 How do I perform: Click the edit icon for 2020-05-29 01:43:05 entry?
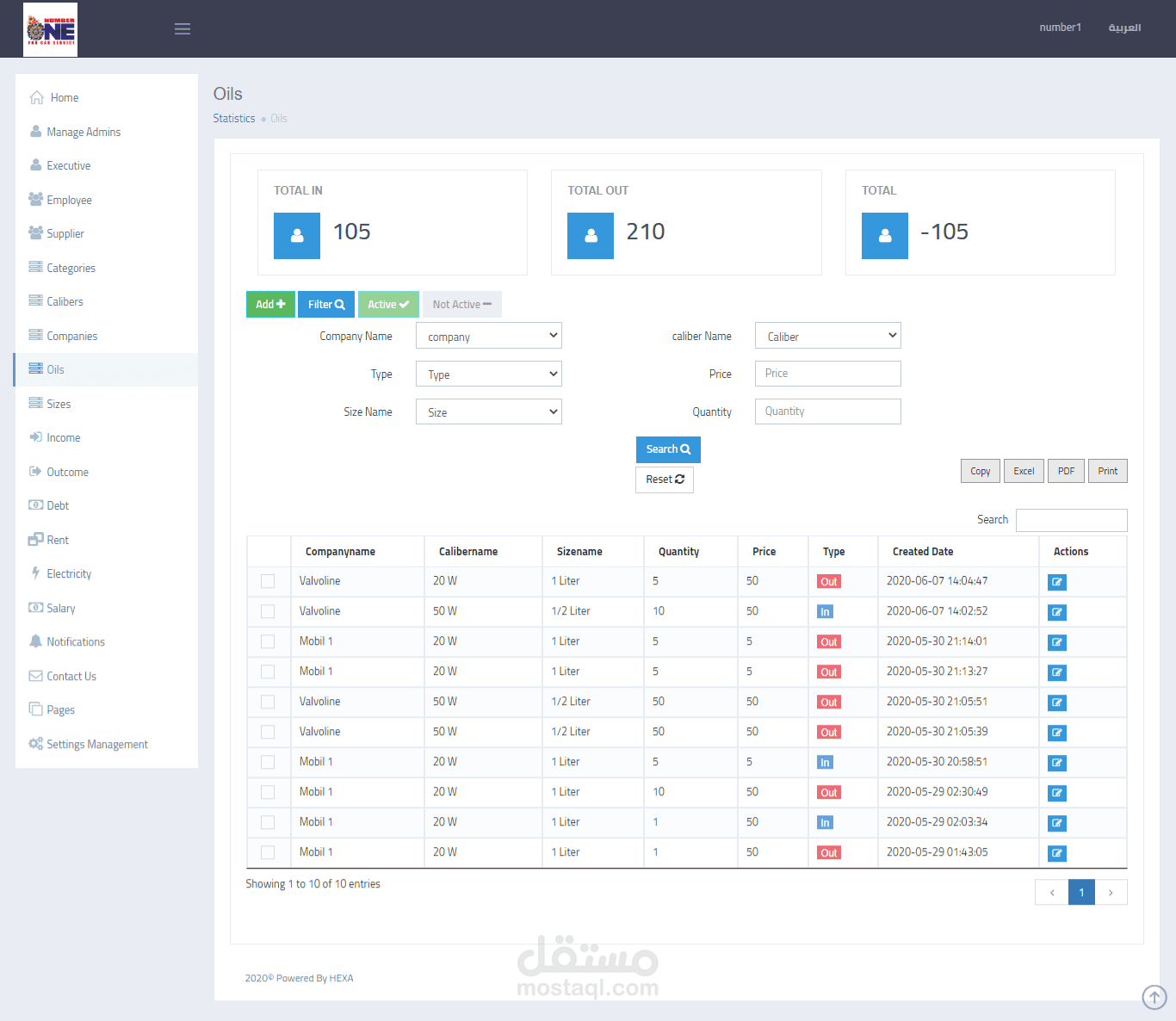coord(1057,853)
